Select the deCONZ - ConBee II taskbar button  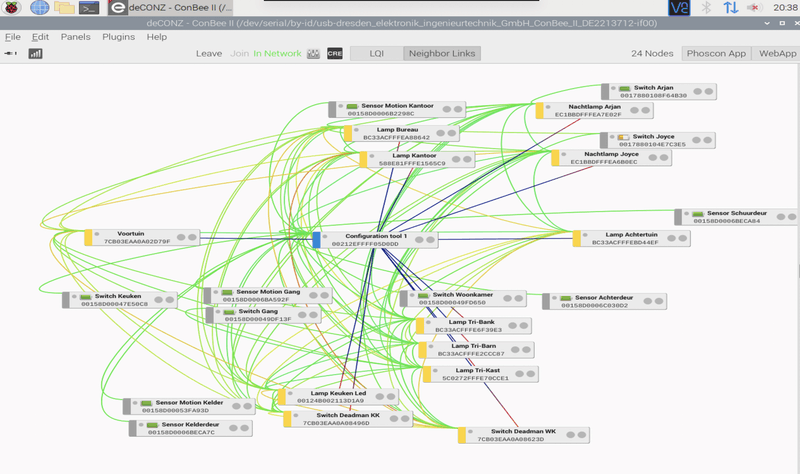(170, 8)
